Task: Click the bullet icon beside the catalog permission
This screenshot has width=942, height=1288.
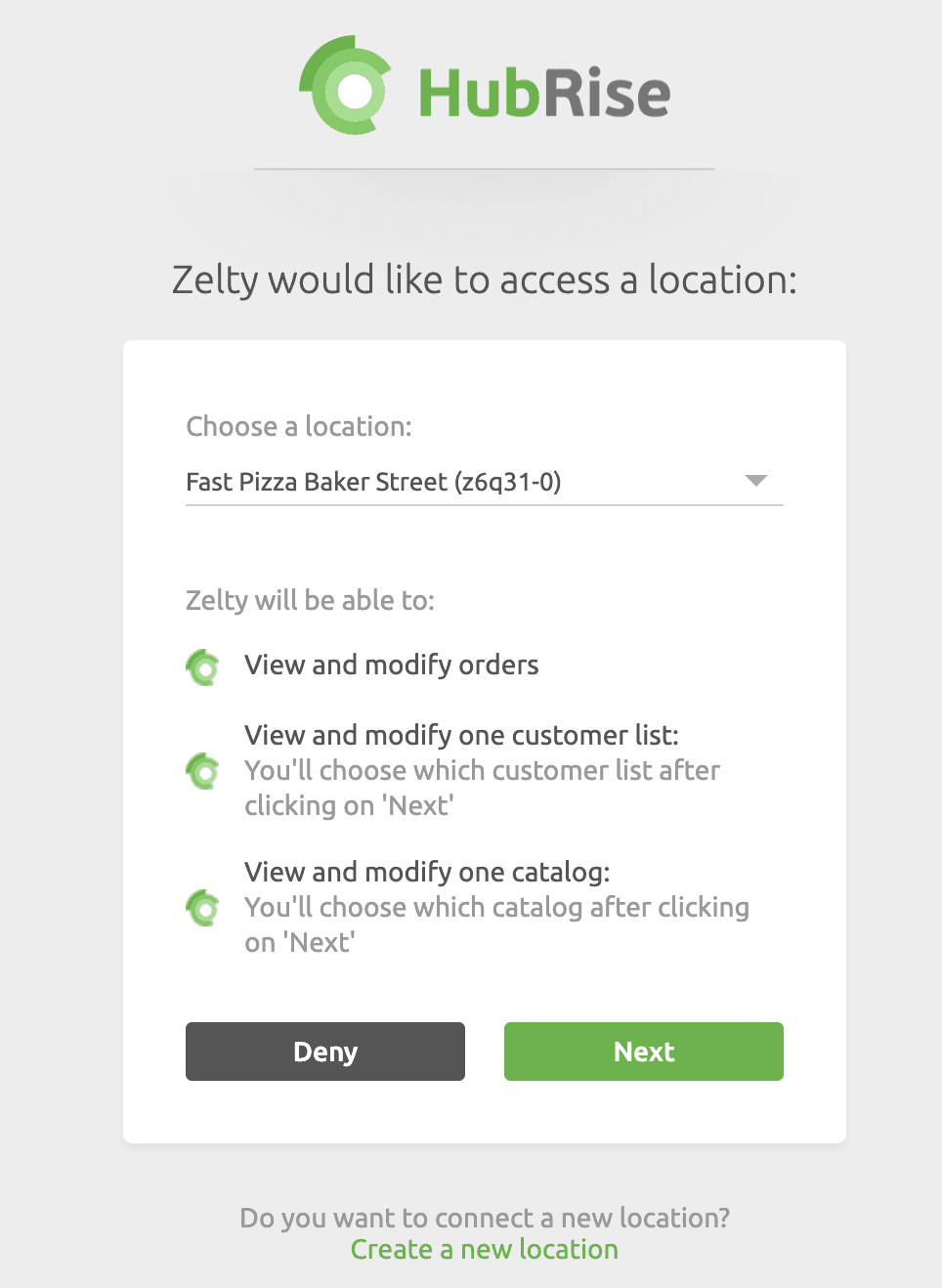Action: pyautogui.click(x=203, y=908)
